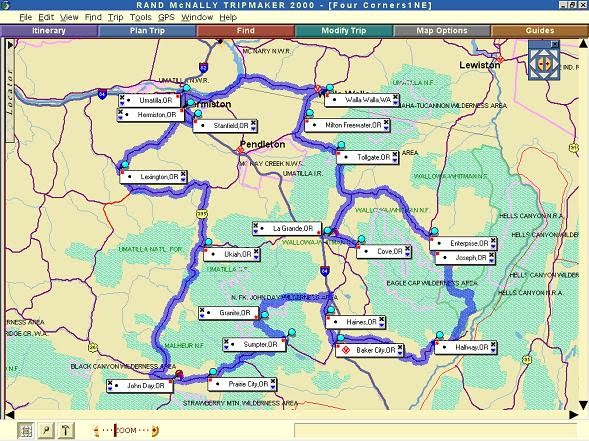Open the GPS menu
The image size is (589, 441).
(x=166, y=17)
